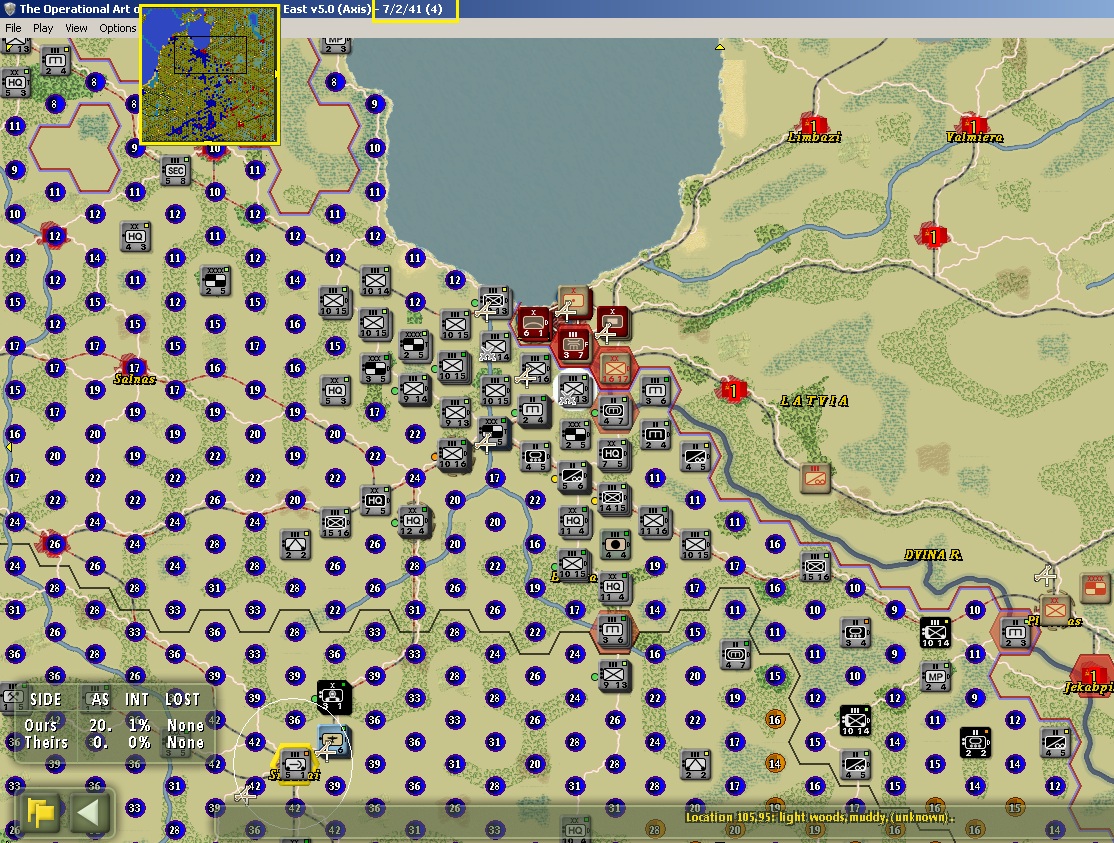Select the yellow-highlighted unit at Siauliai
This screenshot has width=1114, height=843.
coord(295,764)
